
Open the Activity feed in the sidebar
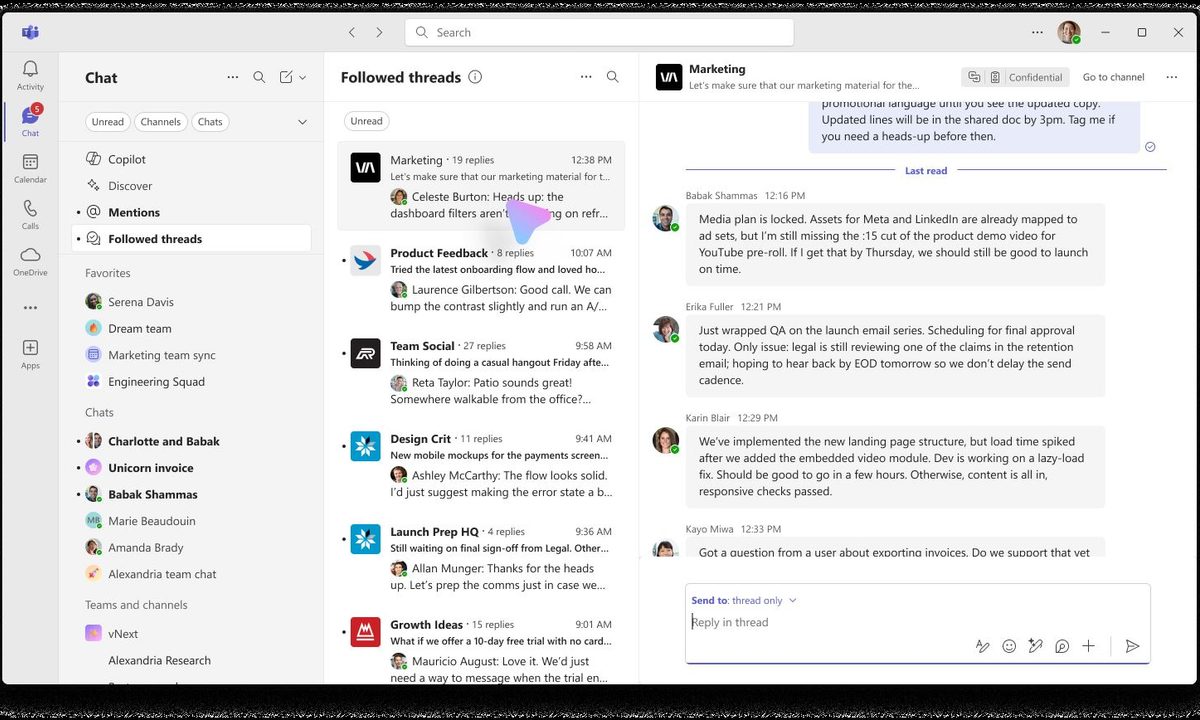[30, 75]
